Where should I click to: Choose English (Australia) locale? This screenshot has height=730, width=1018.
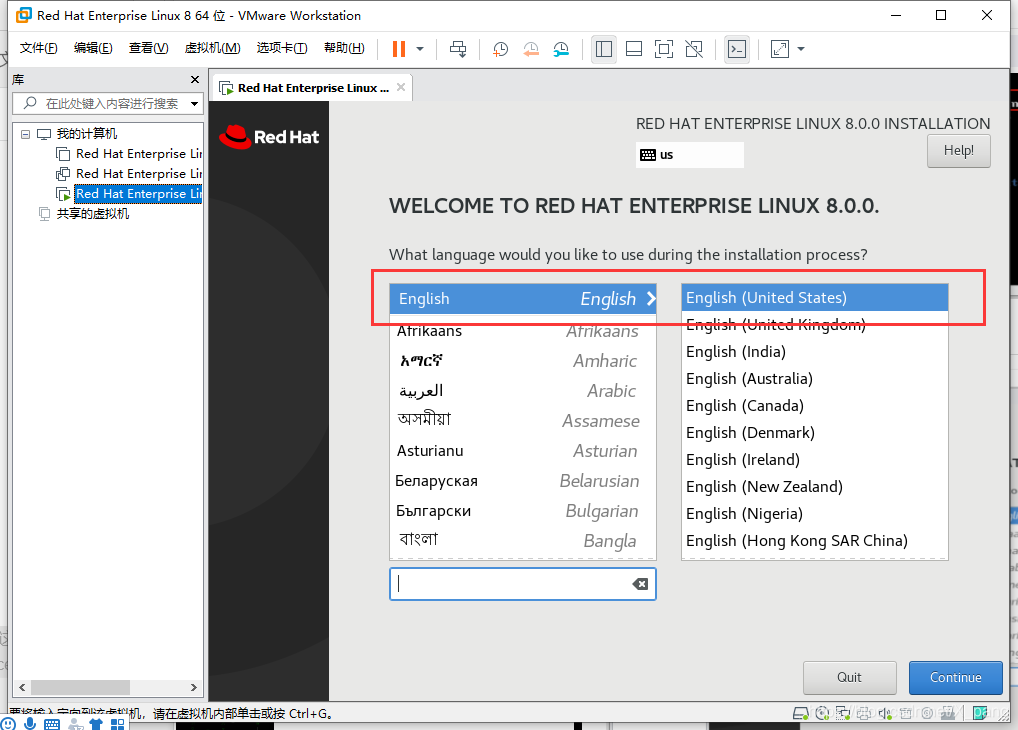[814, 379]
